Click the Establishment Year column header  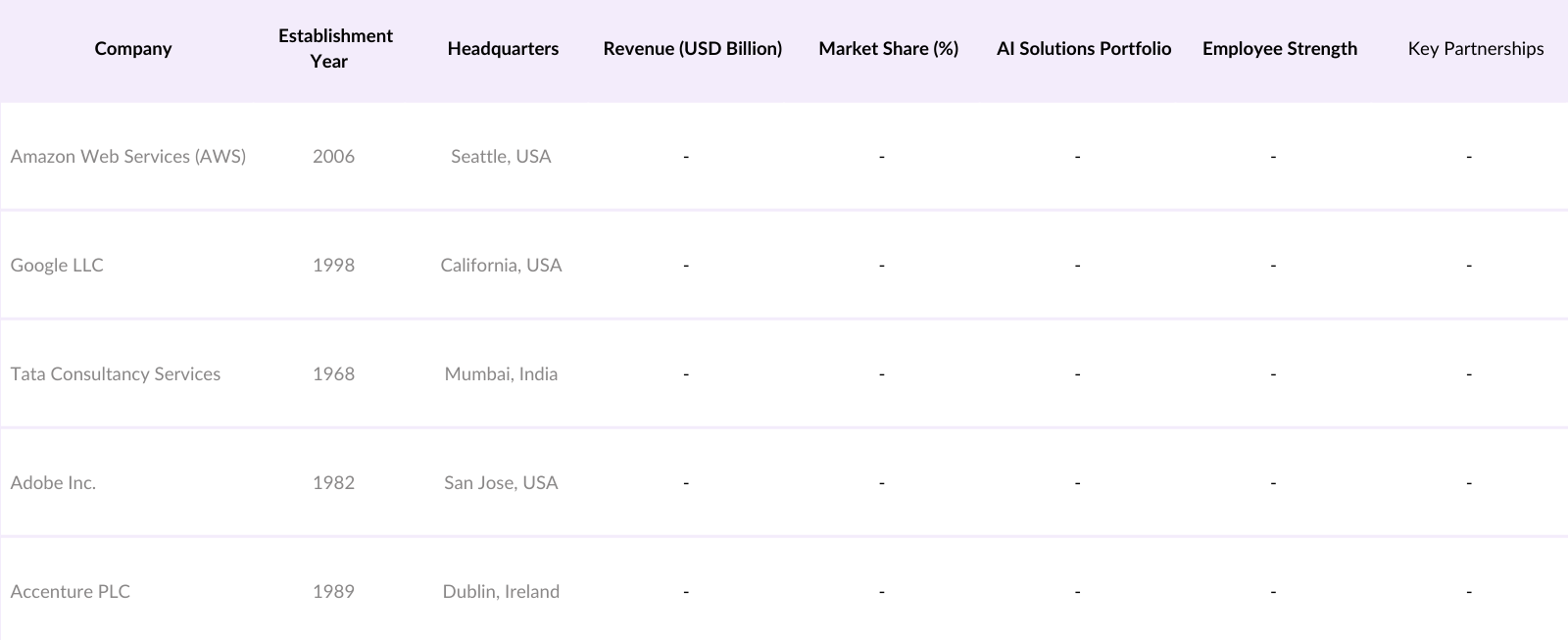[334, 49]
